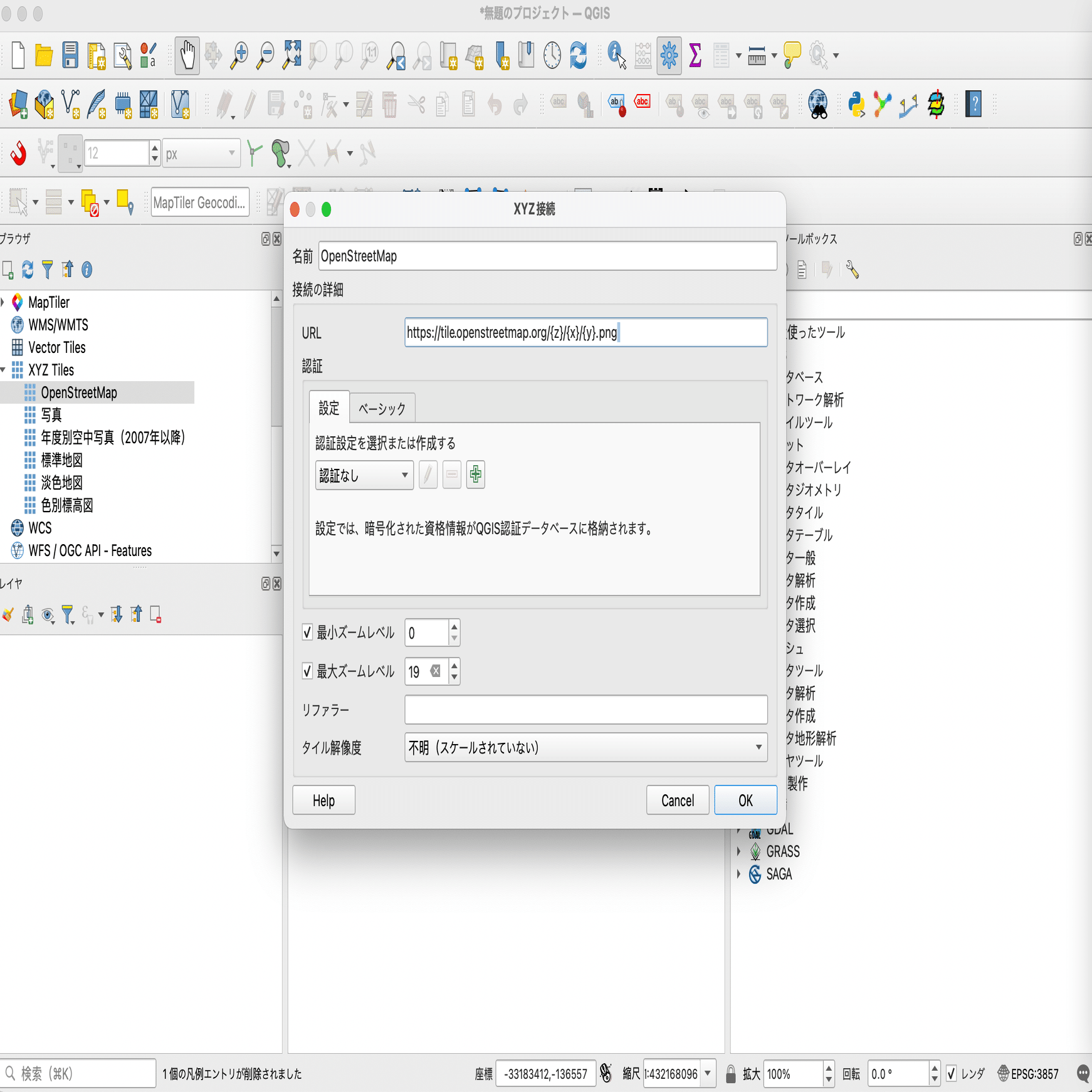Image resolution: width=1092 pixels, height=1092 pixels.
Task: Expand the MapTiler tree node
Action: [x=3, y=302]
